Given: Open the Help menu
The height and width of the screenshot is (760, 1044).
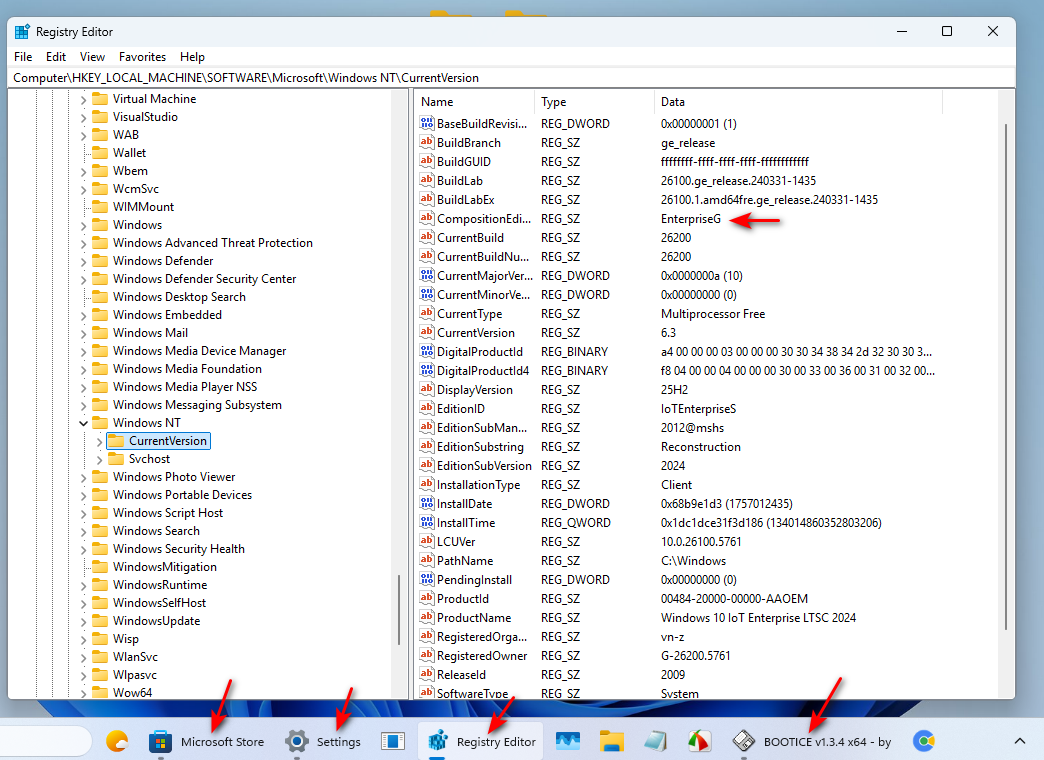Looking at the screenshot, I should tap(192, 57).
